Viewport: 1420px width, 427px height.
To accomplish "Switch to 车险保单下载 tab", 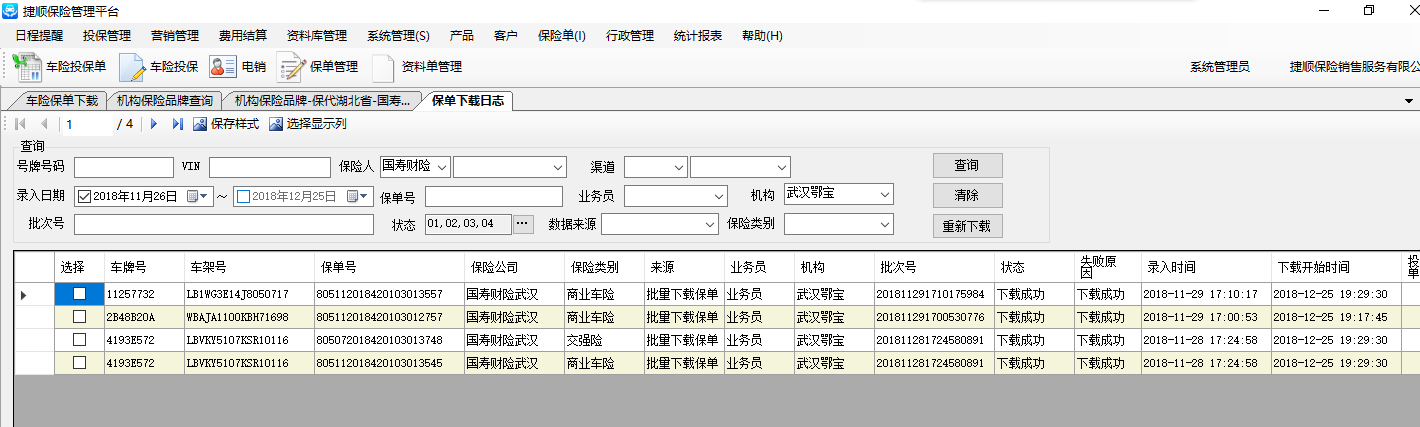I will [x=62, y=101].
